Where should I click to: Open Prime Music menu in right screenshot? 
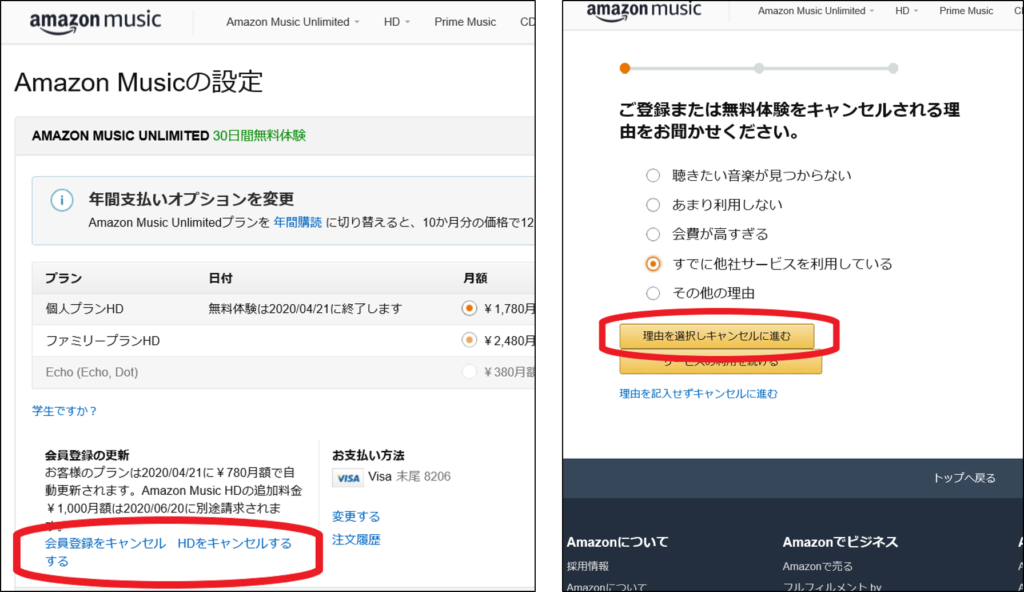(966, 10)
